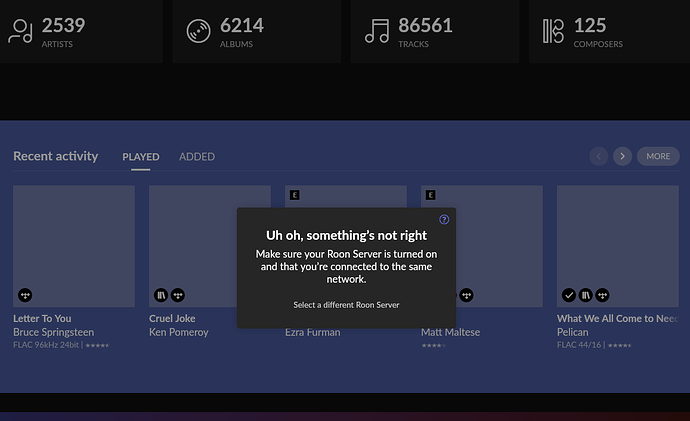
Task: Click the help question-mark icon in the error dialog
Action: click(444, 220)
